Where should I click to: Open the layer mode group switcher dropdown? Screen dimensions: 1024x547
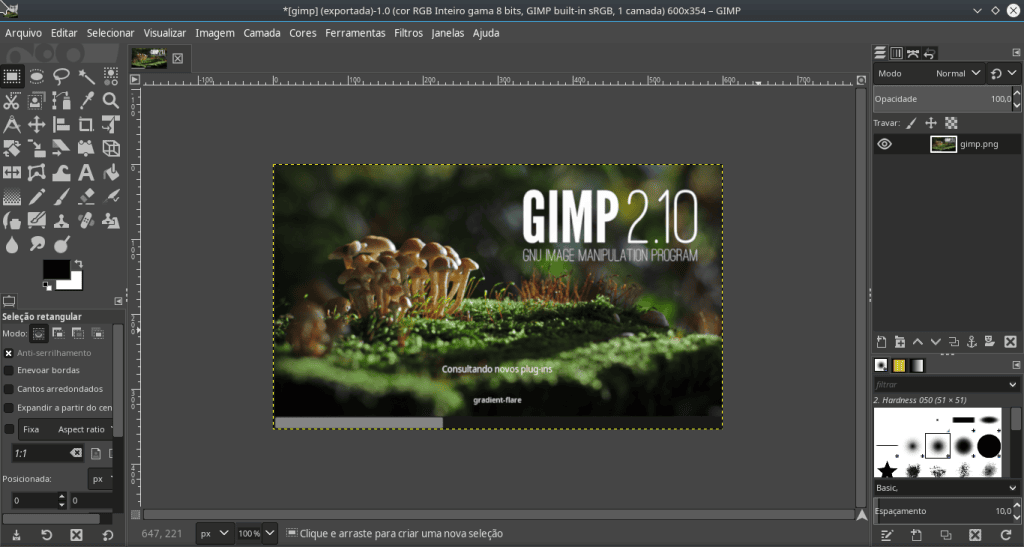tap(1004, 74)
